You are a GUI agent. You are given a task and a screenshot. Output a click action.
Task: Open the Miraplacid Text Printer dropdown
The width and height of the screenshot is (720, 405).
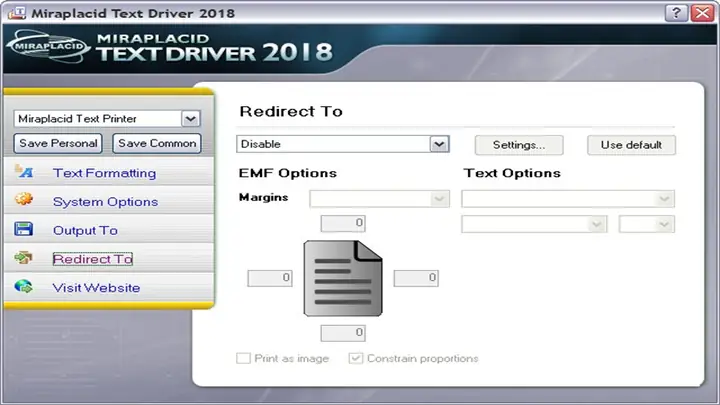[x=191, y=119]
